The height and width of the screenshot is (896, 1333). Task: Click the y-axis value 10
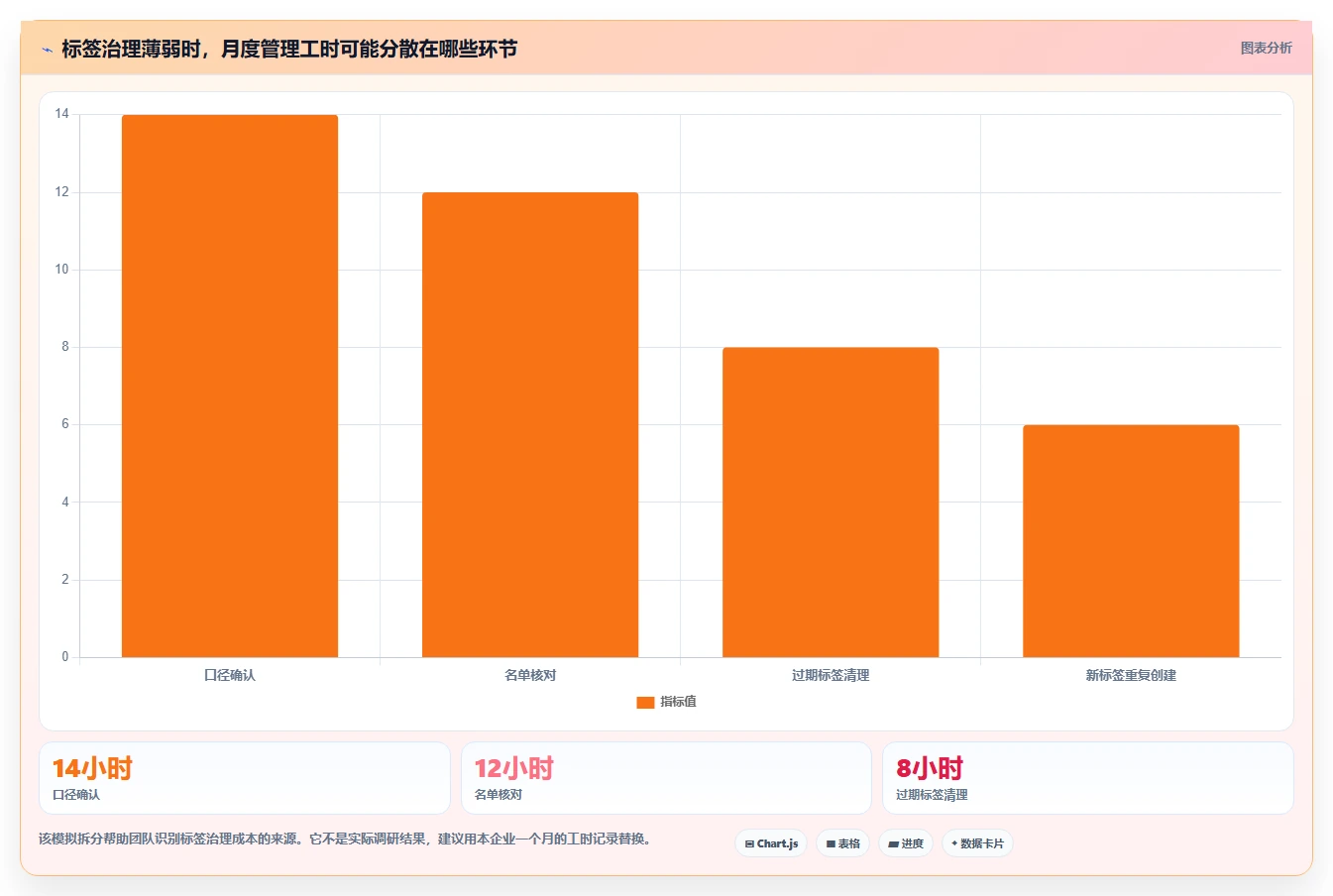pos(62,270)
